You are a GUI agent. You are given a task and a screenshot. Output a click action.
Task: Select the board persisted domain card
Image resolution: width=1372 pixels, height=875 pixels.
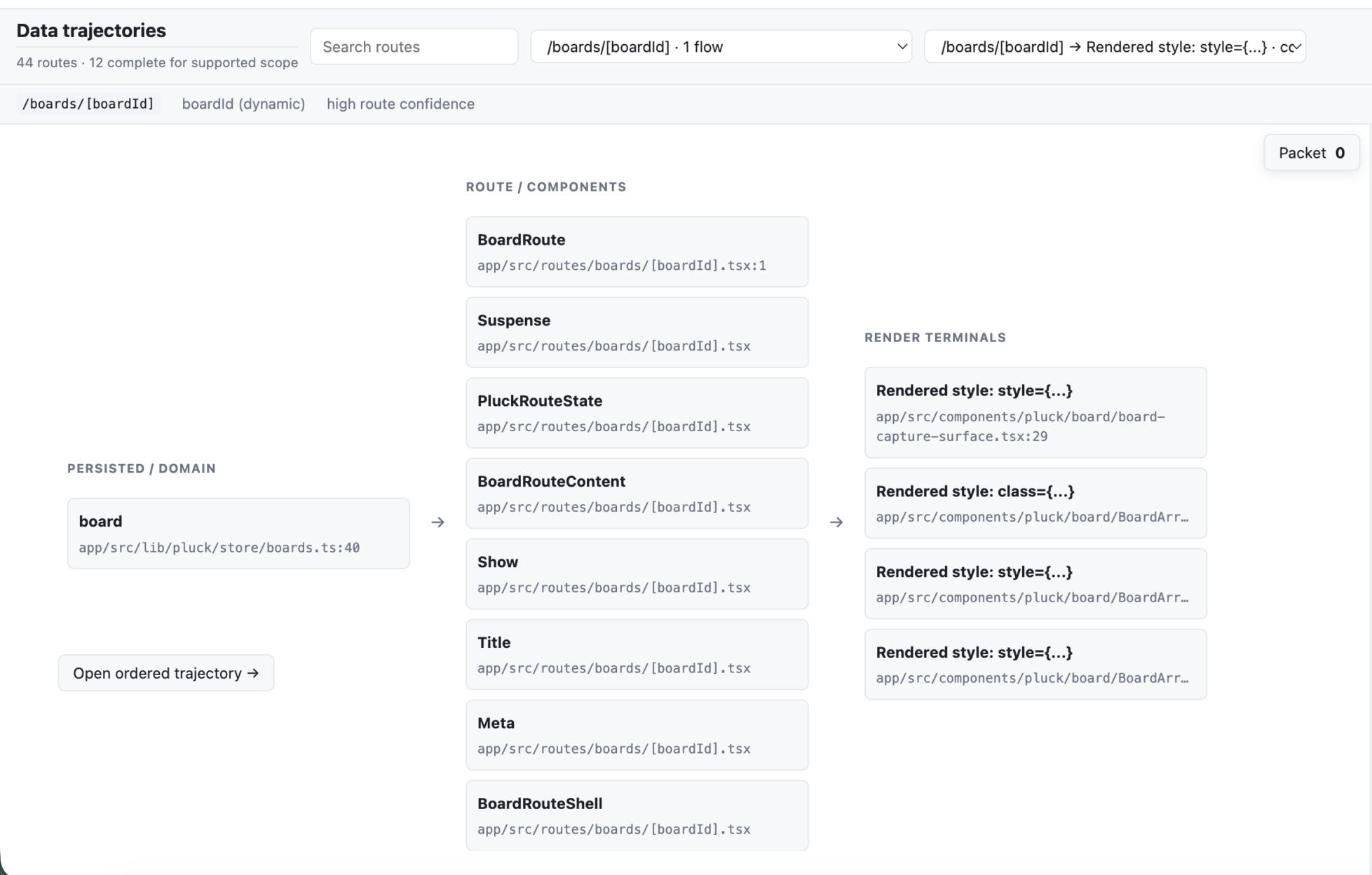click(238, 534)
